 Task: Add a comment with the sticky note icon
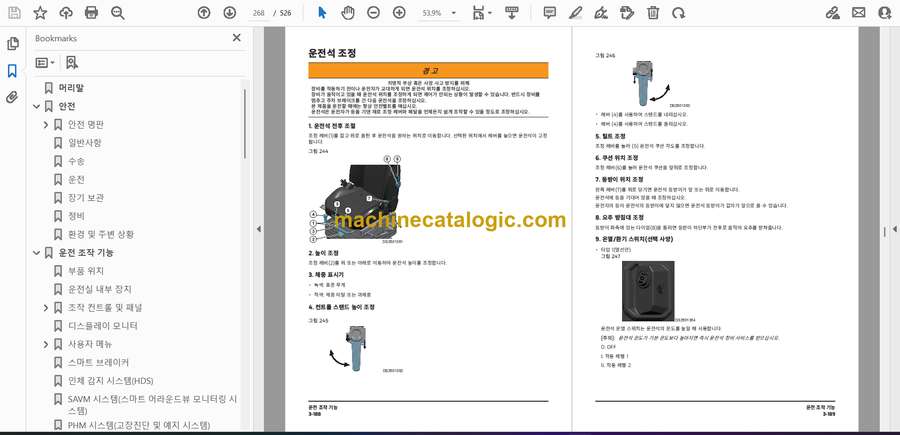click(549, 13)
